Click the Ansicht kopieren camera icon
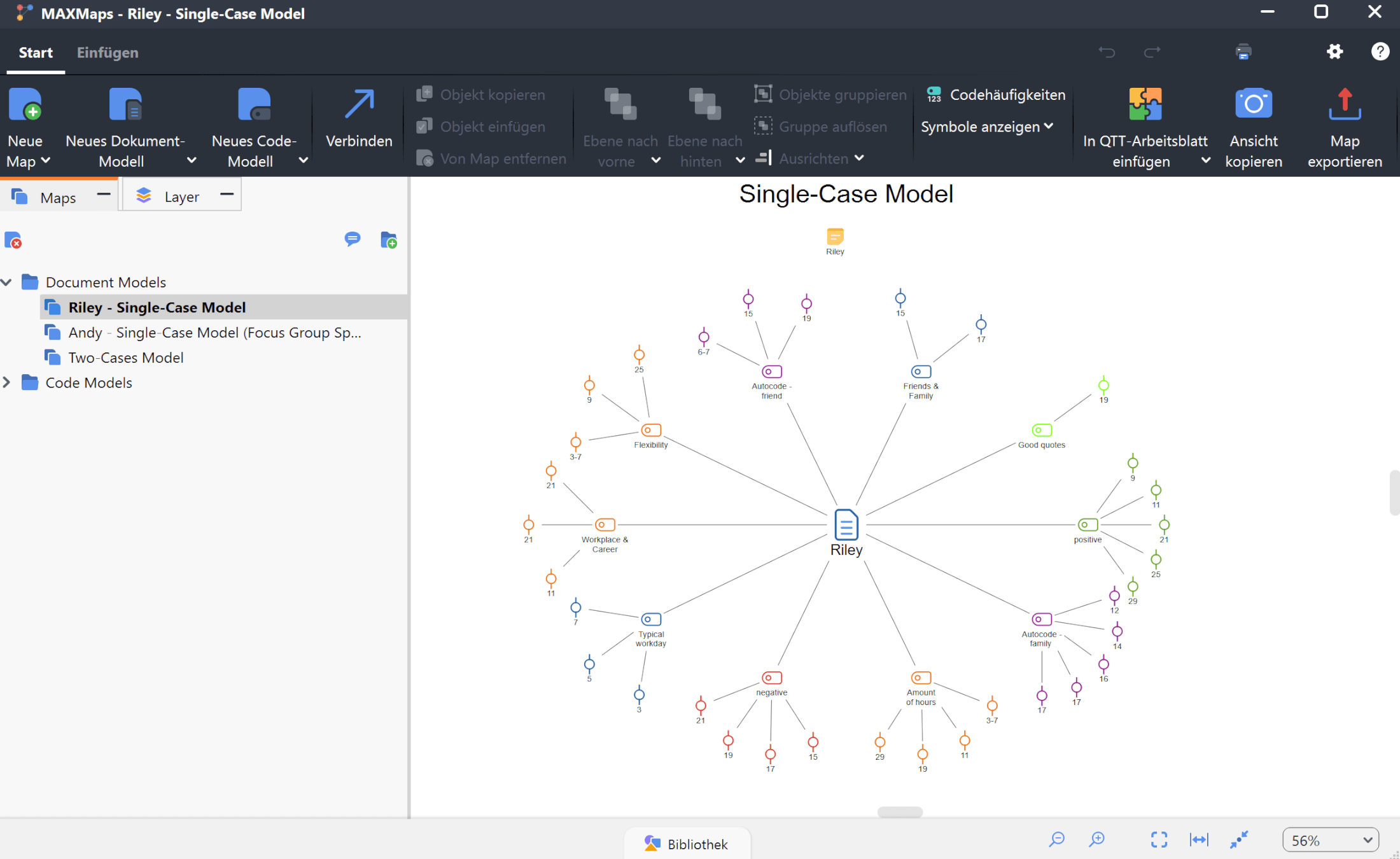1400x859 pixels. click(x=1253, y=104)
